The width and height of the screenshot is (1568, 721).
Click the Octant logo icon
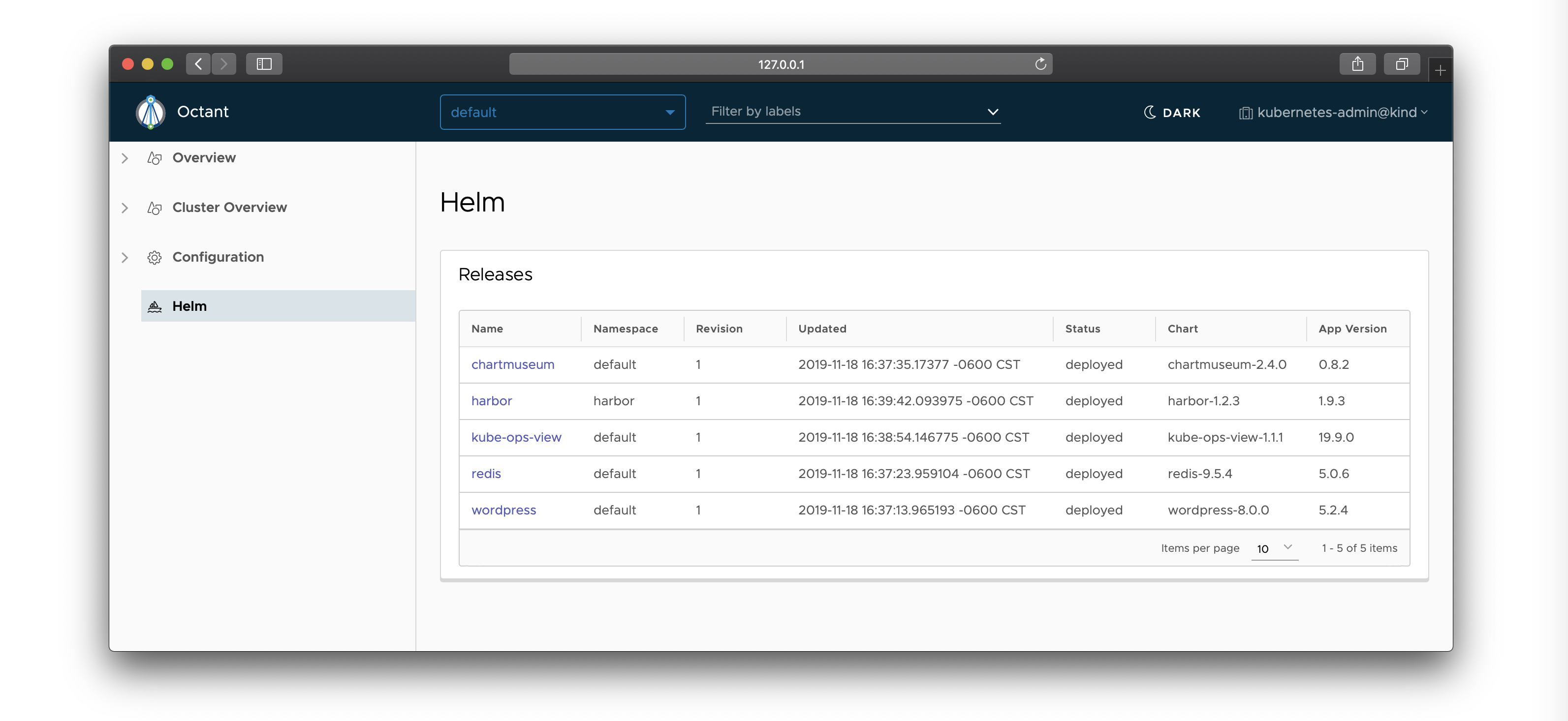point(150,112)
